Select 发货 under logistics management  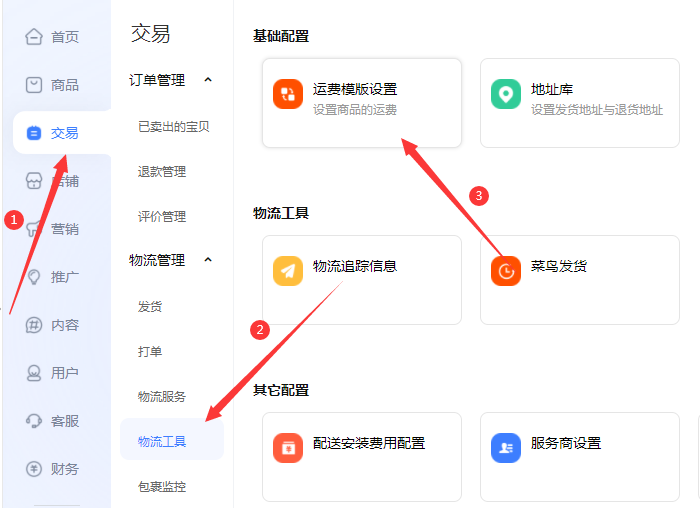point(150,307)
